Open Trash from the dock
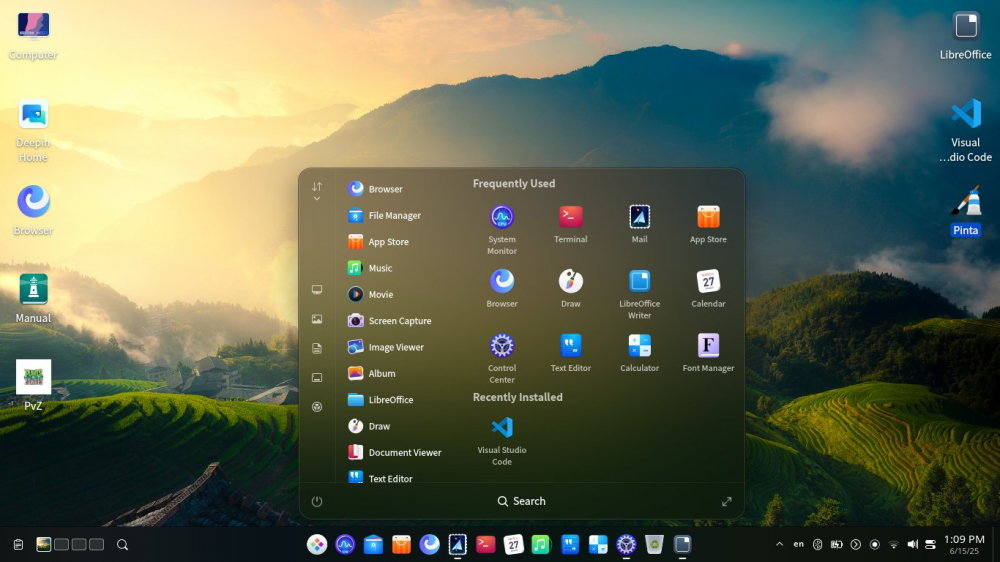The image size is (1000, 562). point(654,544)
